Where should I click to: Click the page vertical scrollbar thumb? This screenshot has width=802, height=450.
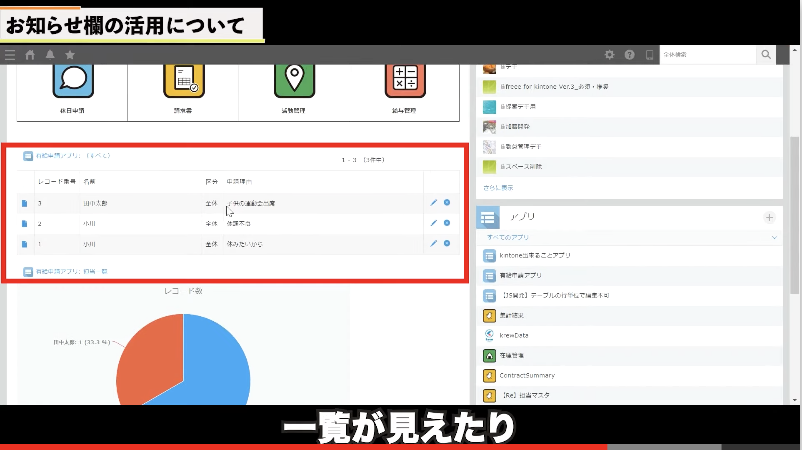(x=794, y=215)
